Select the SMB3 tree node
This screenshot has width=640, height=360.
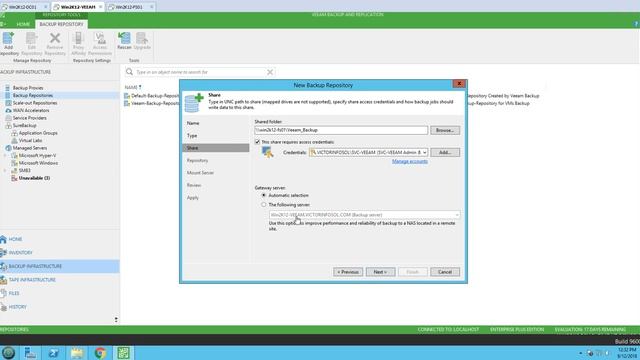click(x=24, y=170)
